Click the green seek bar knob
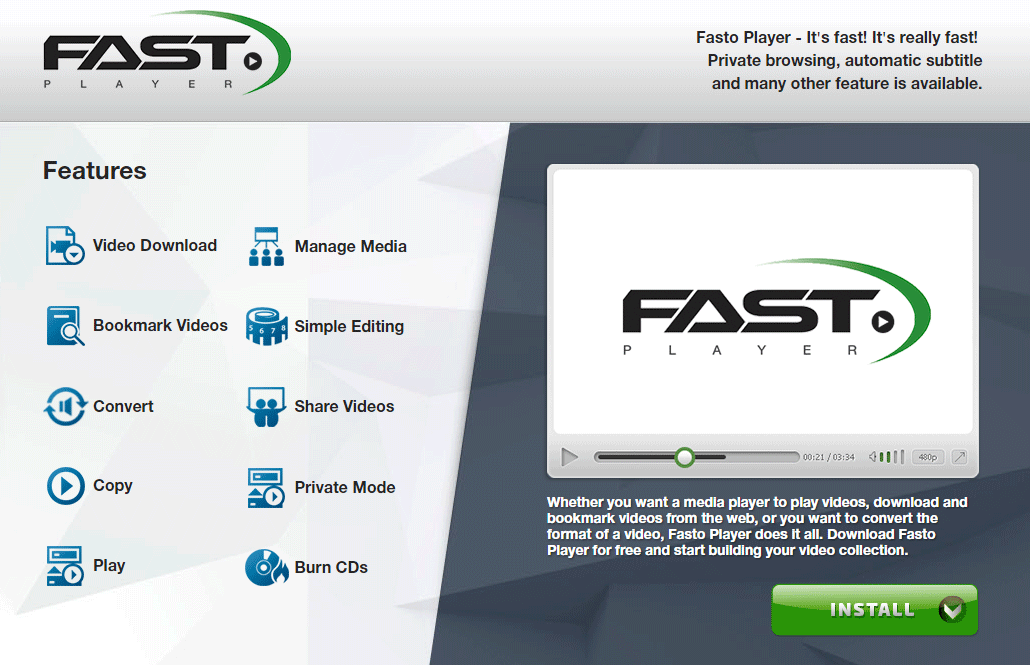The image size is (1030, 665). pyautogui.click(x=684, y=457)
